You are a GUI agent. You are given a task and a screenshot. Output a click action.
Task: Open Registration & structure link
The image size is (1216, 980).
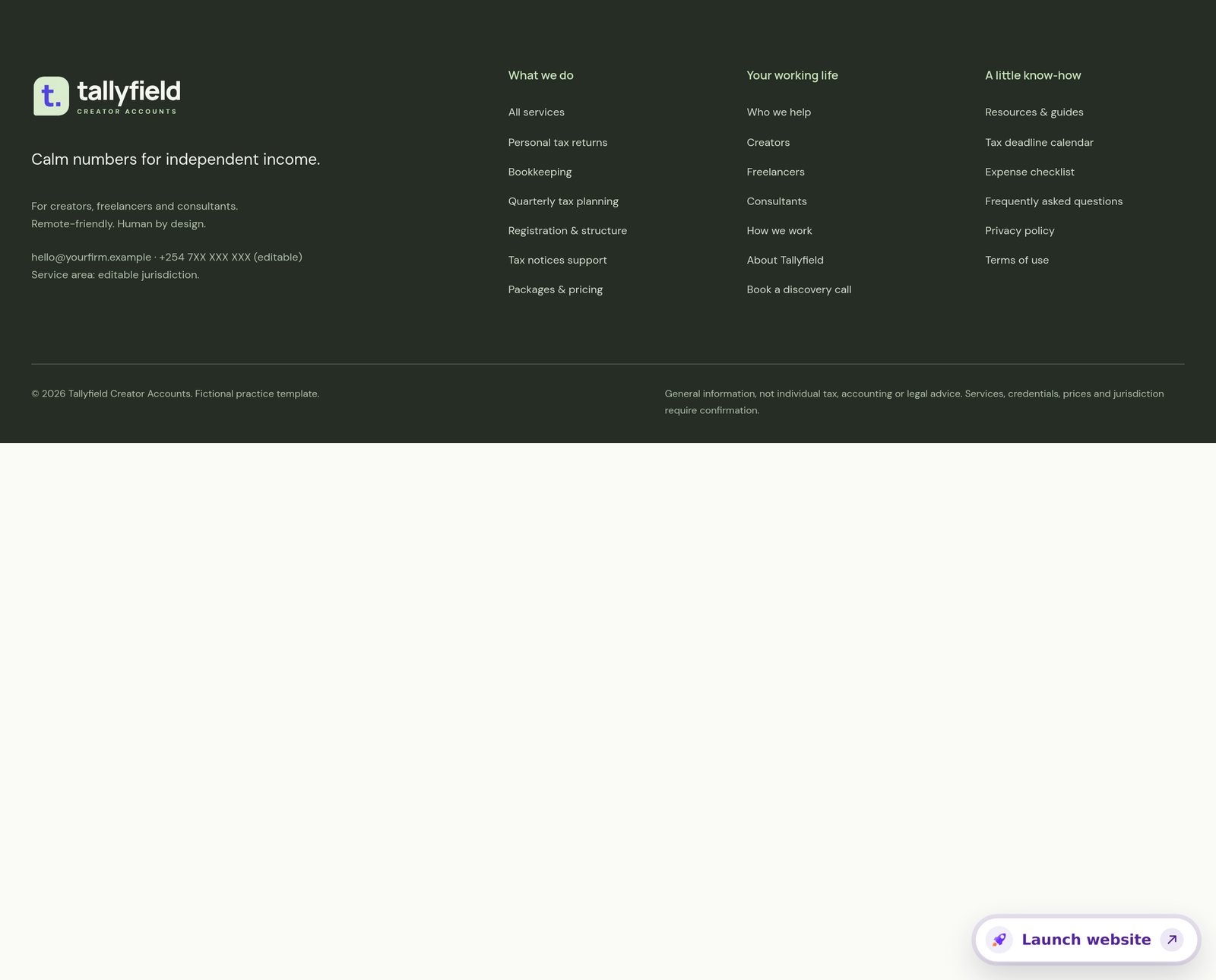568,231
